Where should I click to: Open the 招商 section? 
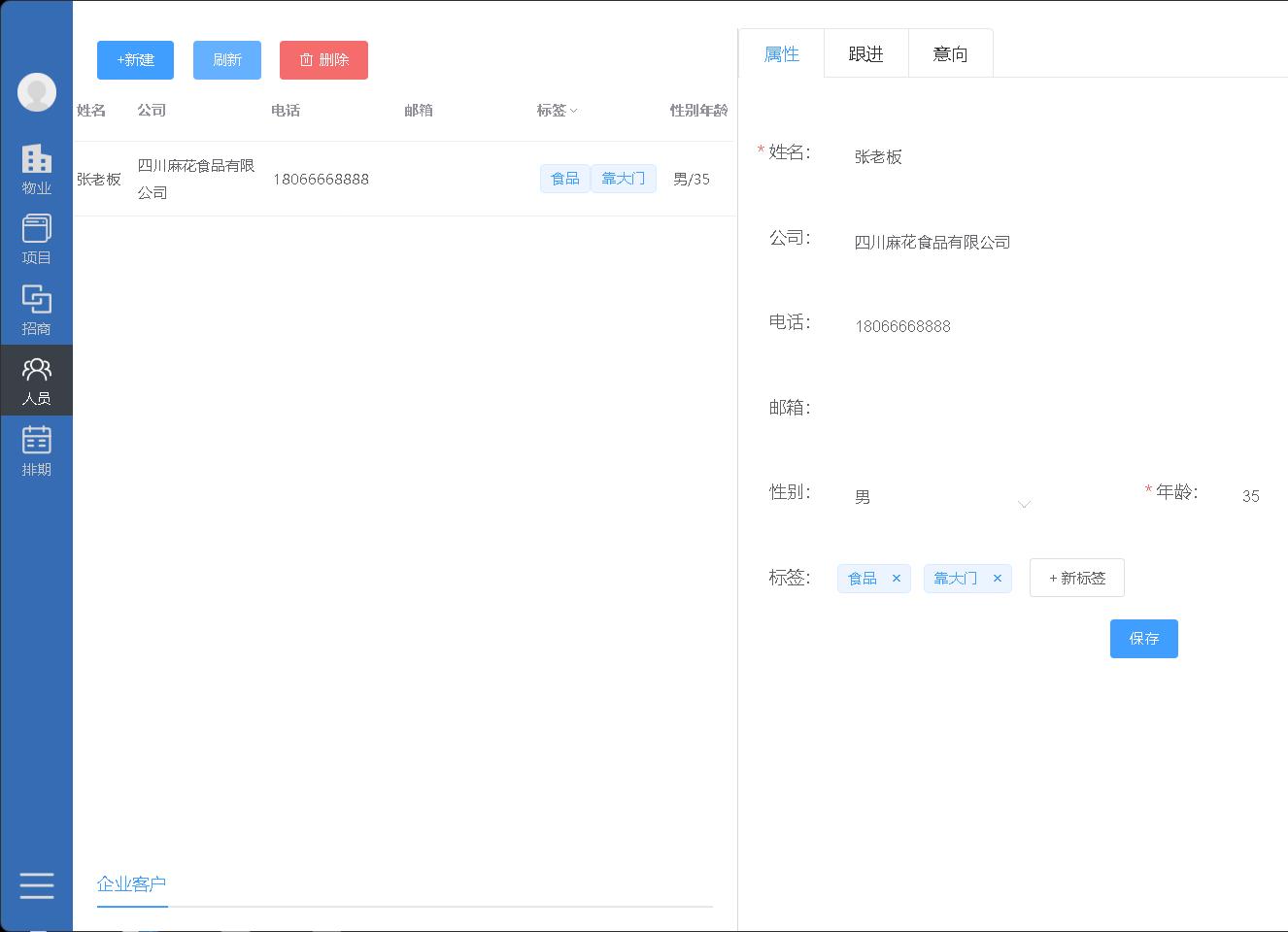[x=36, y=309]
